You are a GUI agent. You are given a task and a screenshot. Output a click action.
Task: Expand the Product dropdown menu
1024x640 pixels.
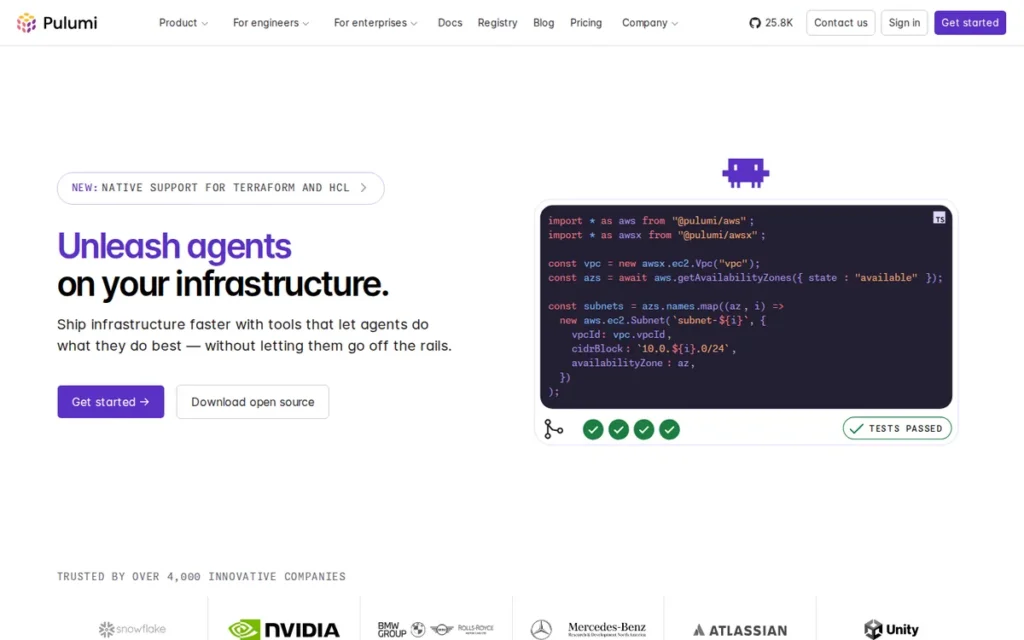(x=184, y=23)
